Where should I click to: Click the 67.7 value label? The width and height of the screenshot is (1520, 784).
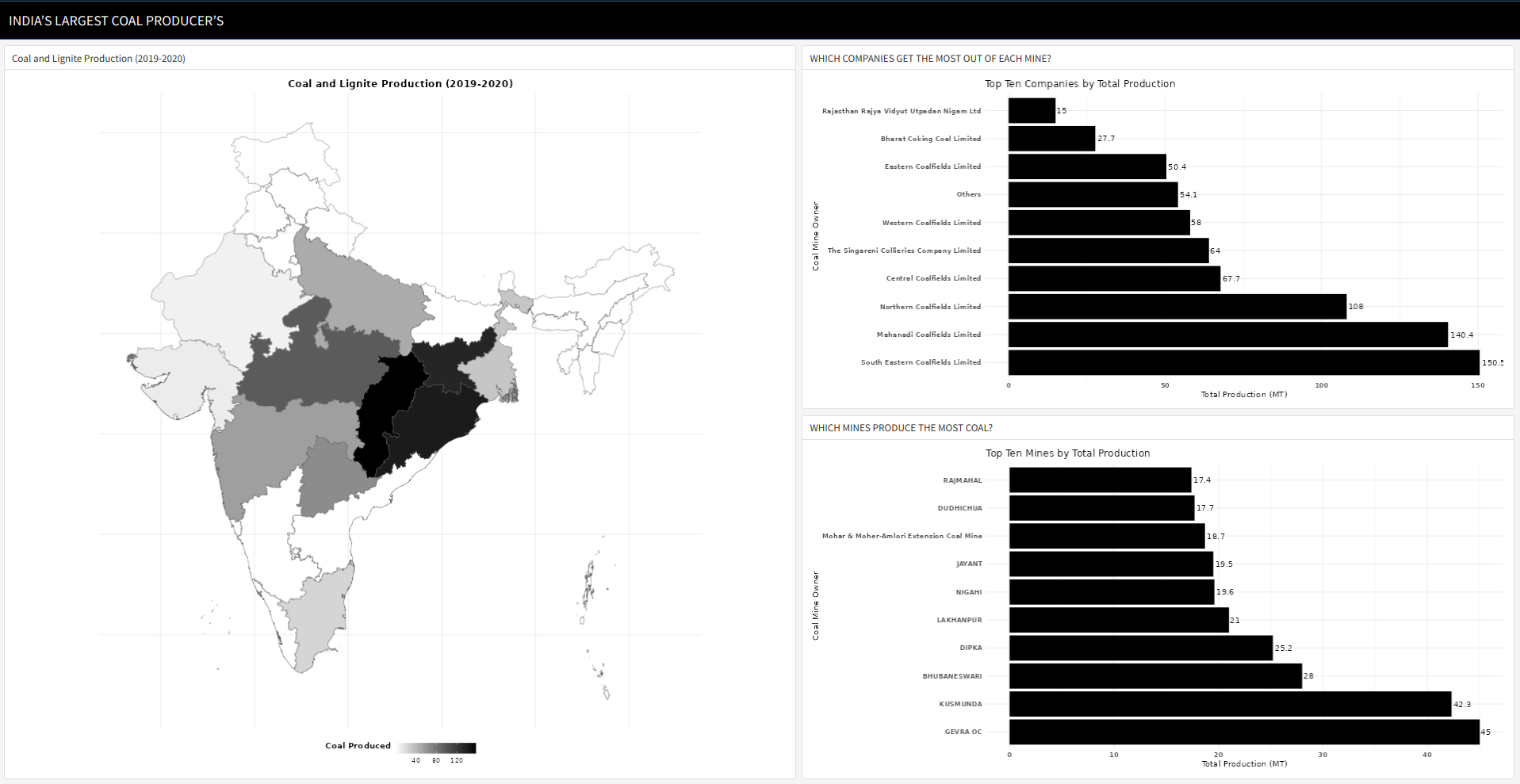[x=1231, y=279]
